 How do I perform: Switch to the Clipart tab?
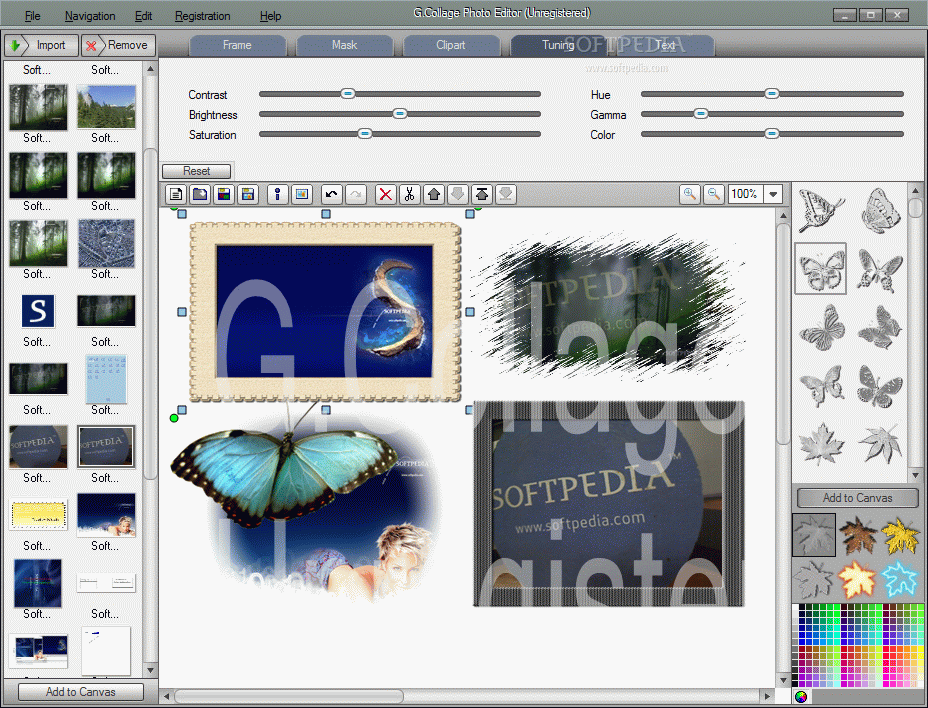coord(451,45)
